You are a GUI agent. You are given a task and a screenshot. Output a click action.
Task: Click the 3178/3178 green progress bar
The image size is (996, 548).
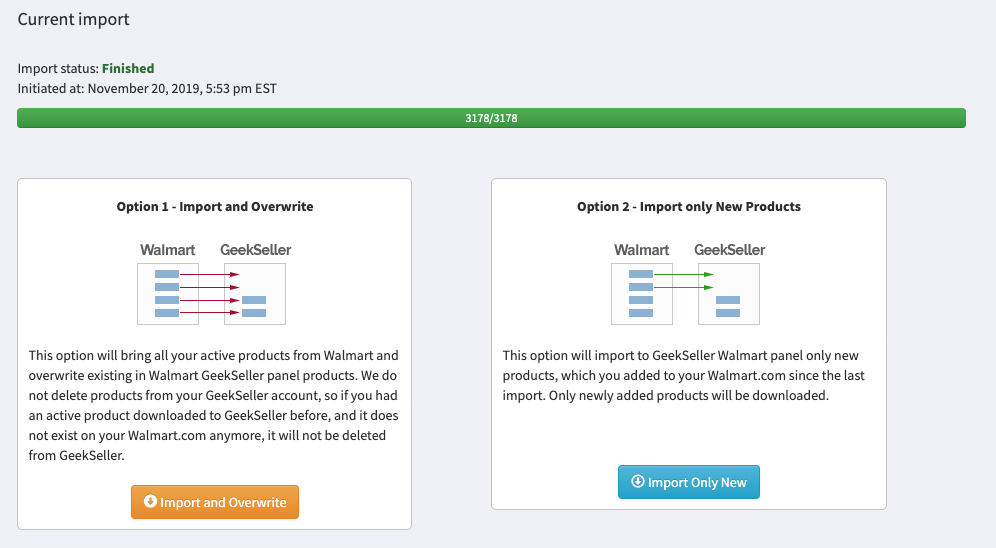click(491, 118)
